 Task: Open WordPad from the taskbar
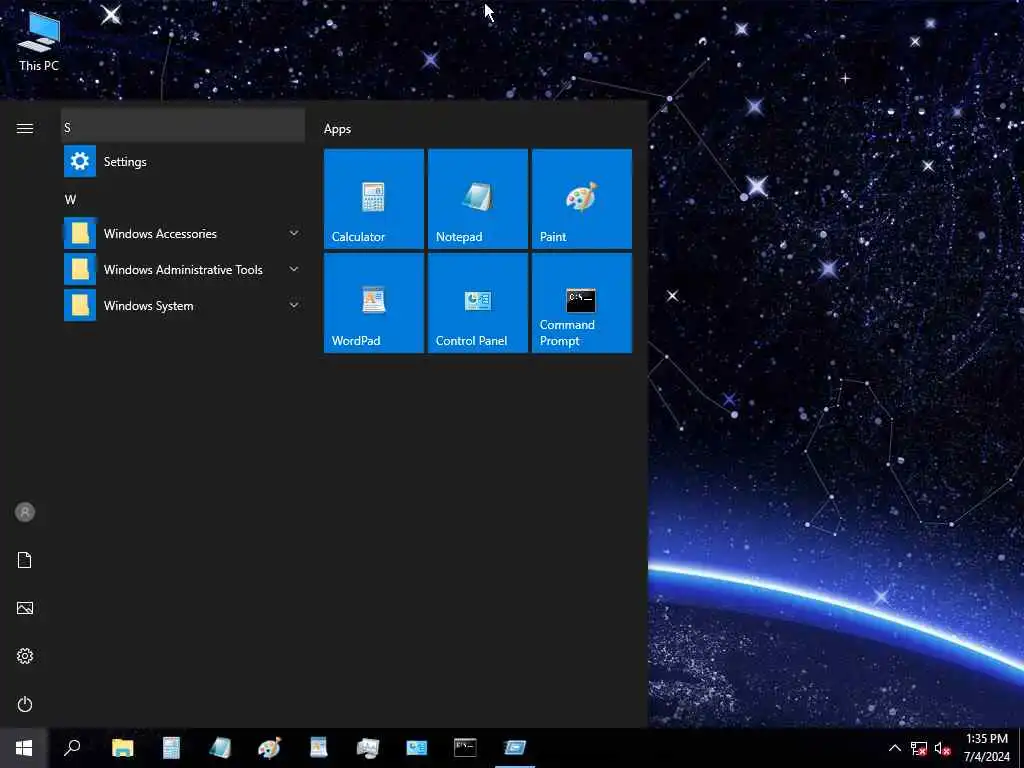318,748
